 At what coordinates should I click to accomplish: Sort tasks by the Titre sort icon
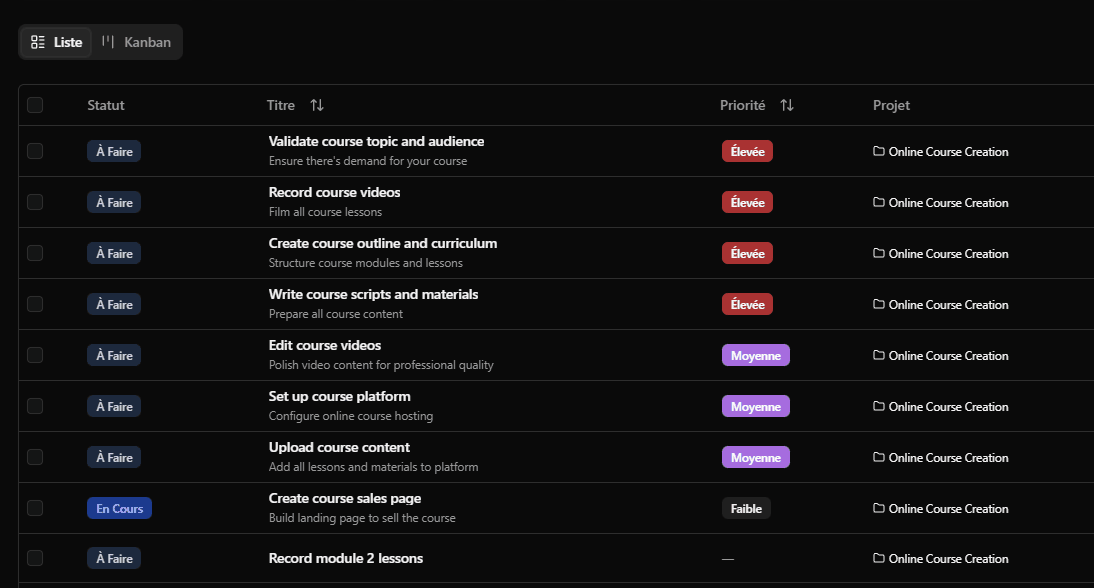[x=317, y=105]
